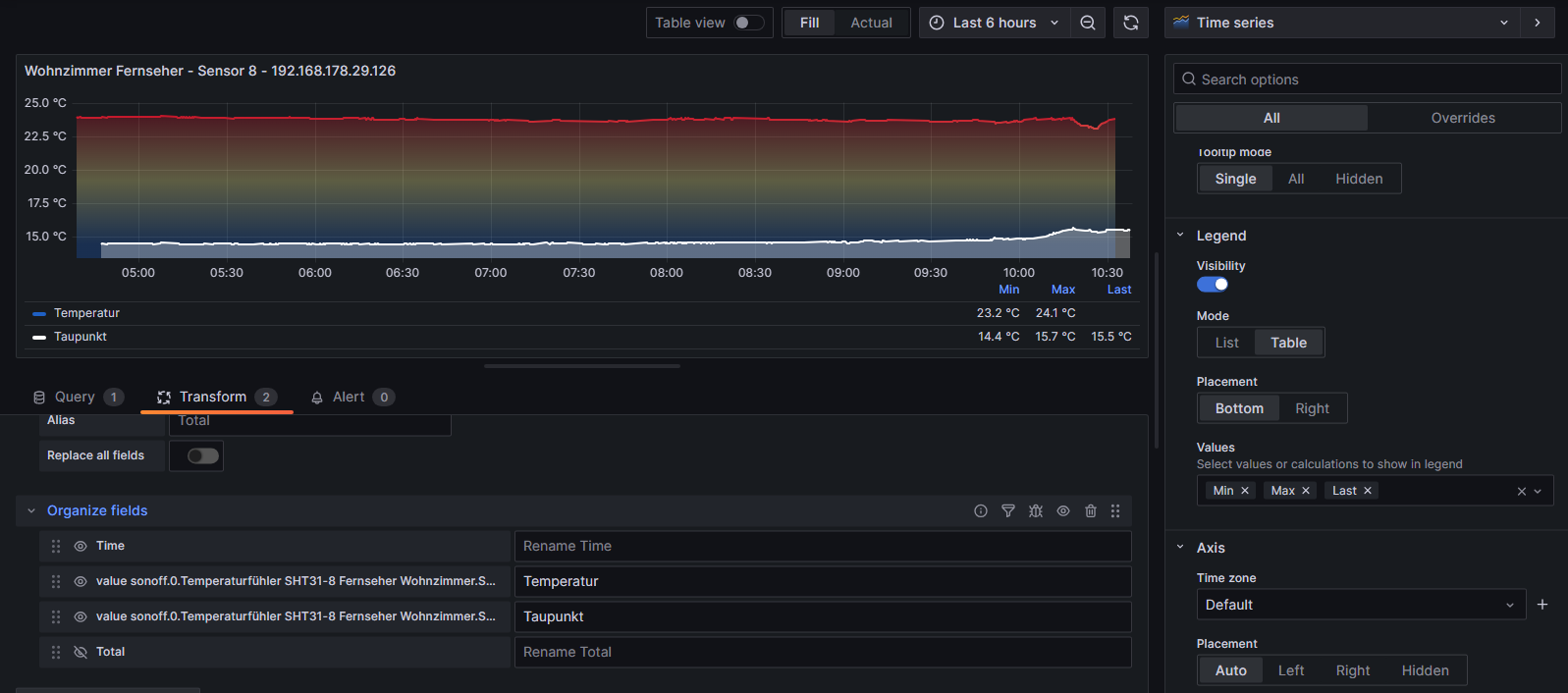Screen dimensions: 1568x693
Task: Set axis placement to Hidden
Action: pyautogui.click(x=1425, y=670)
